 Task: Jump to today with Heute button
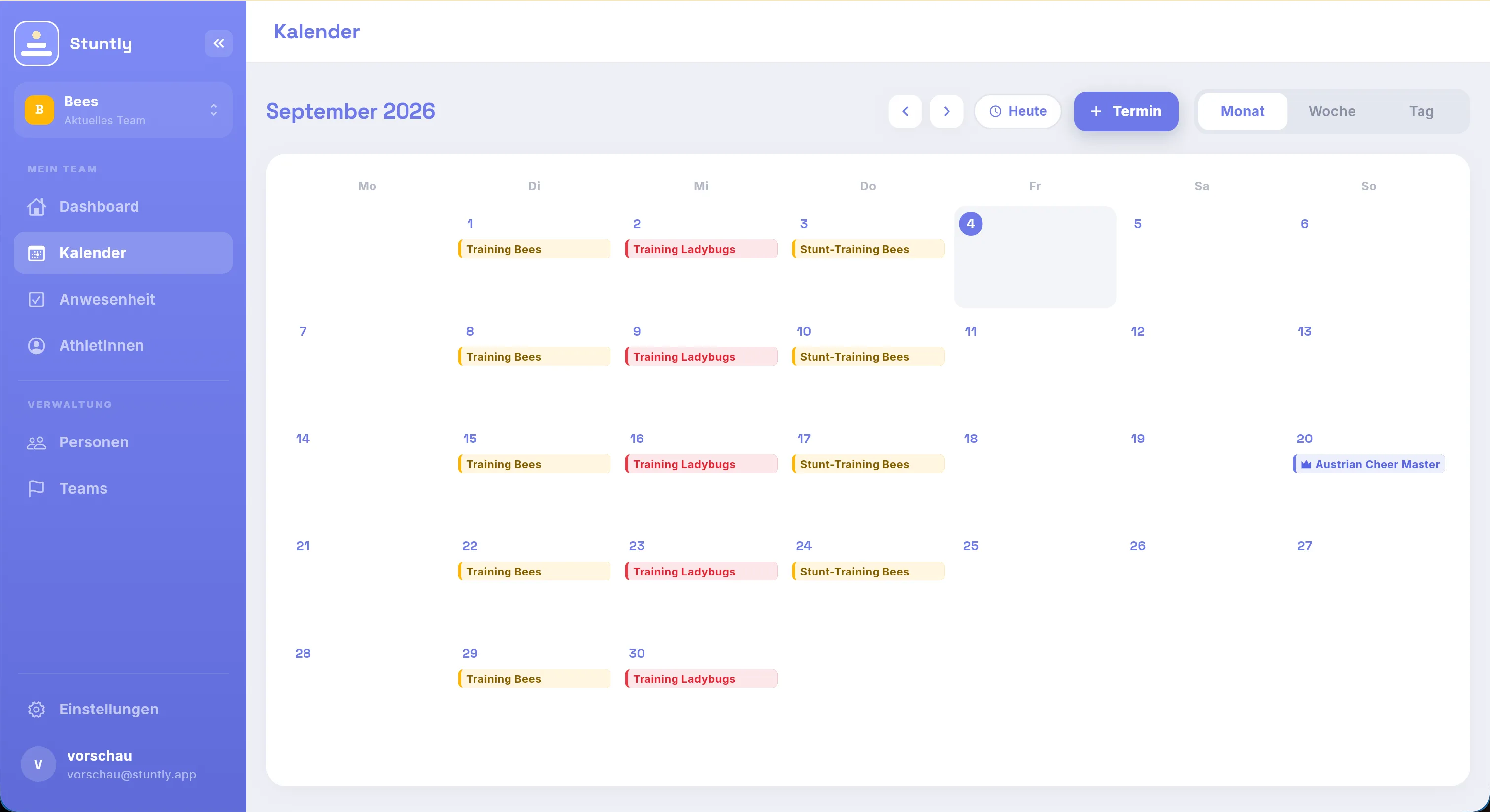[1018, 111]
